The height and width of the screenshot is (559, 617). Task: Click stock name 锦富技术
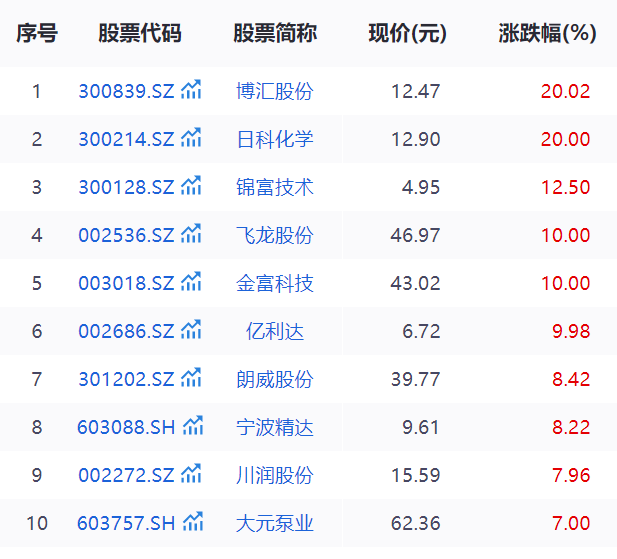pos(275,187)
